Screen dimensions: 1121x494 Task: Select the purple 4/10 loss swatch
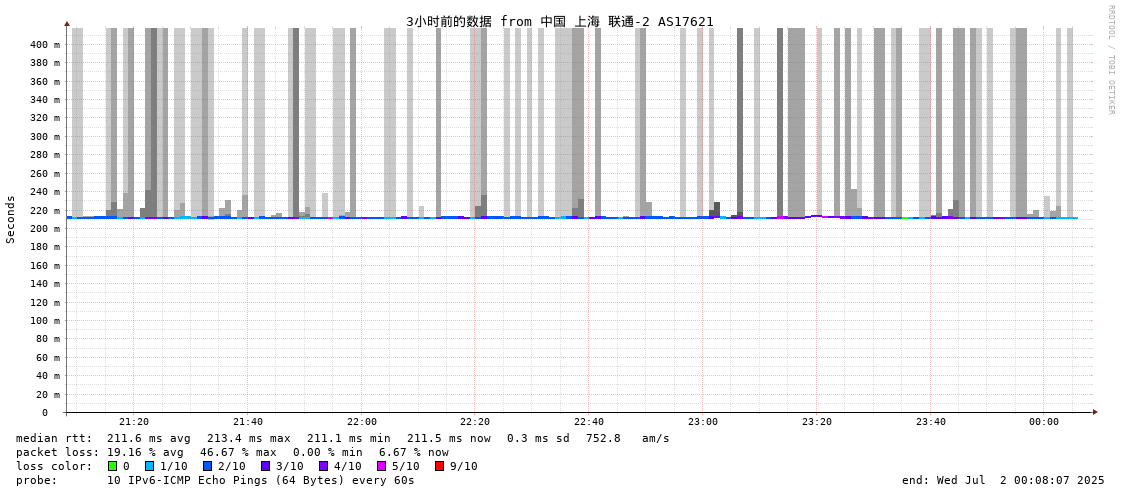[x=323, y=466]
